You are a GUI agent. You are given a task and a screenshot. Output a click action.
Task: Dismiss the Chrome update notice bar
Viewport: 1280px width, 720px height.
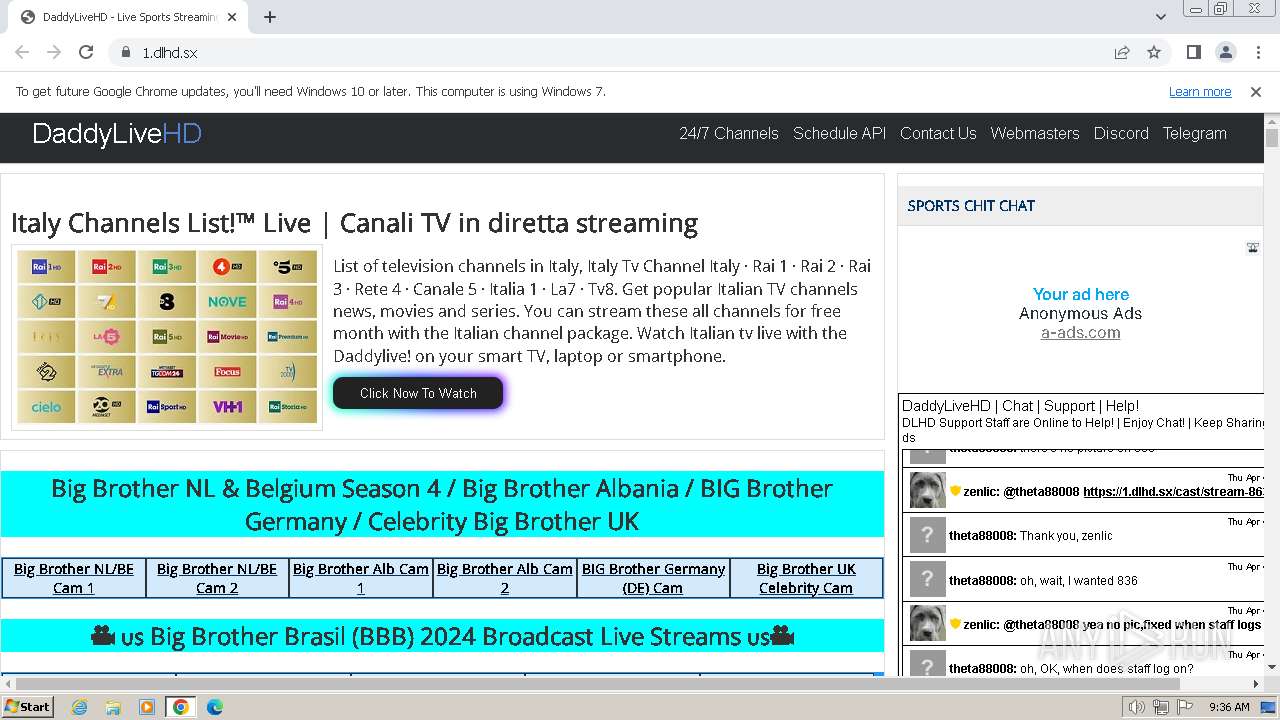pyautogui.click(x=1256, y=92)
